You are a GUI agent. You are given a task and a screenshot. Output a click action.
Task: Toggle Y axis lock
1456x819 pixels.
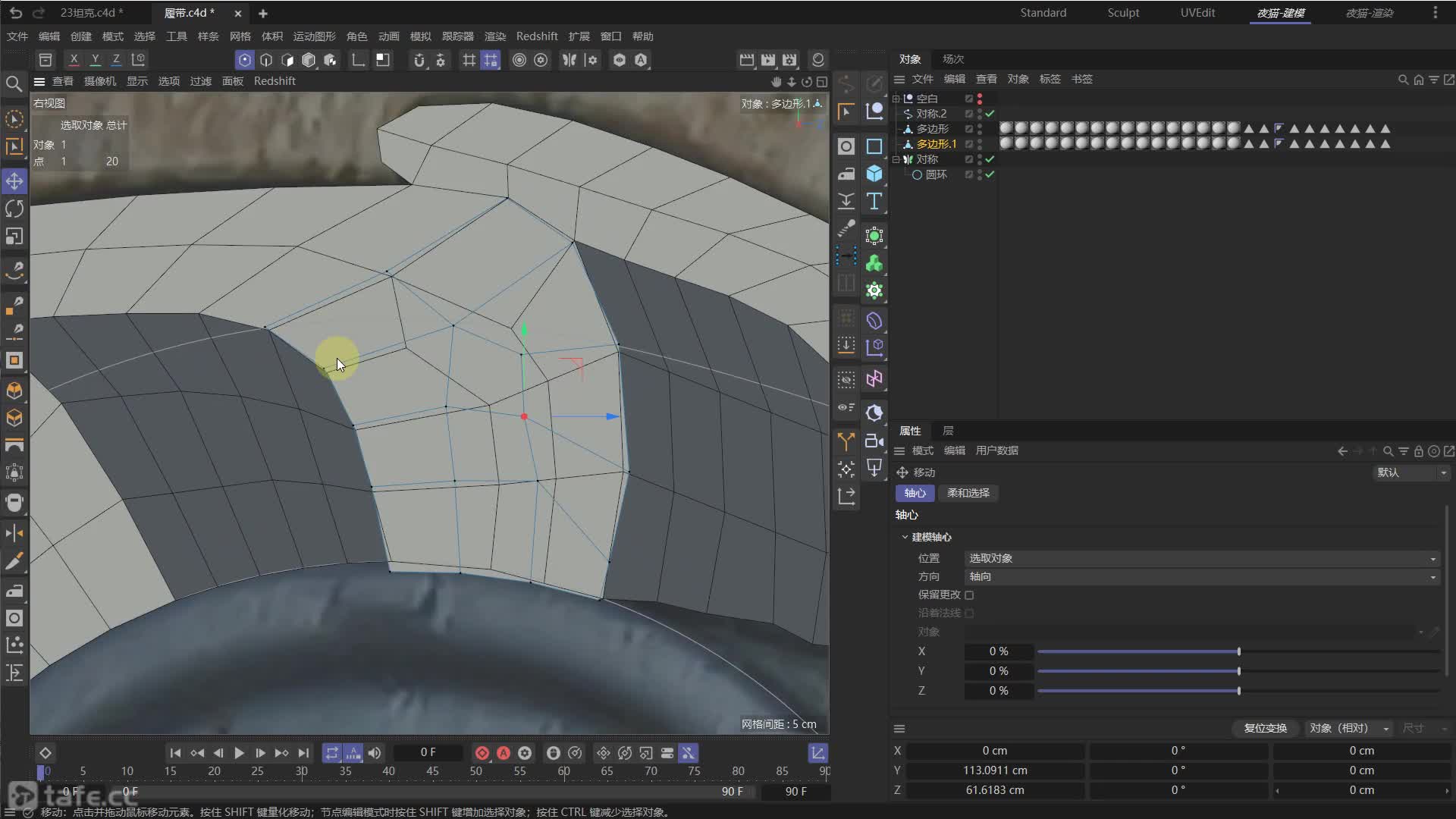coord(95,59)
